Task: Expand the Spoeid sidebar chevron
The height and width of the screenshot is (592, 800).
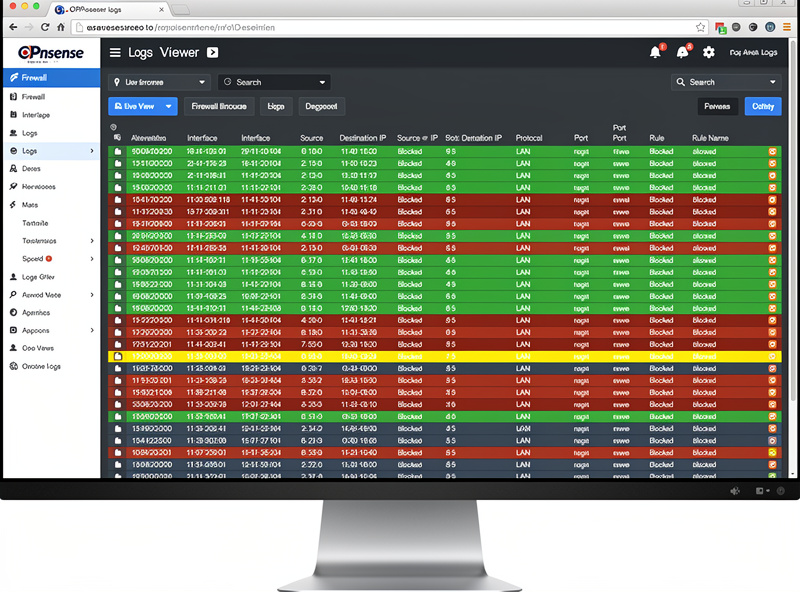Action: pos(92,259)
